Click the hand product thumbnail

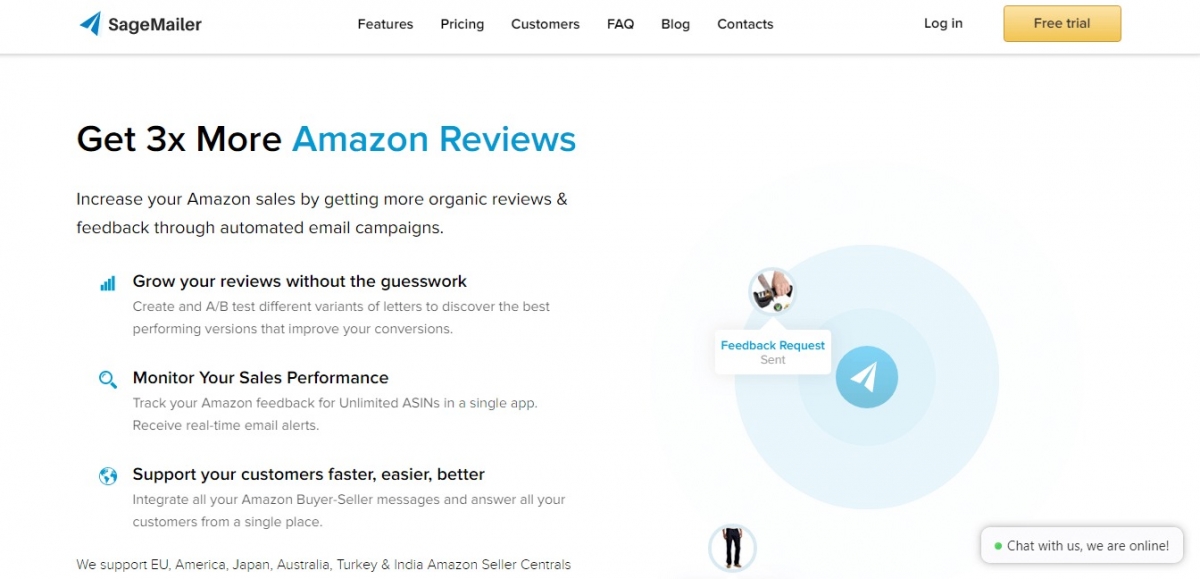point(772,291)
